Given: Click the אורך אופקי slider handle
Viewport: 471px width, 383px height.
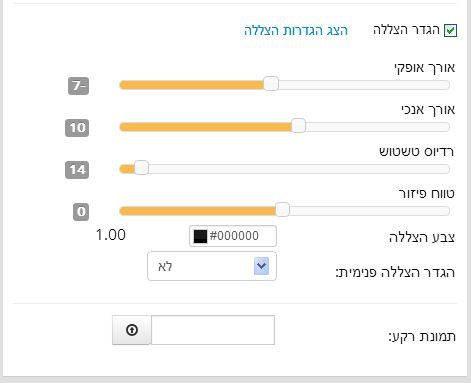Looking at the screenshot, I should tap(271, 84).
